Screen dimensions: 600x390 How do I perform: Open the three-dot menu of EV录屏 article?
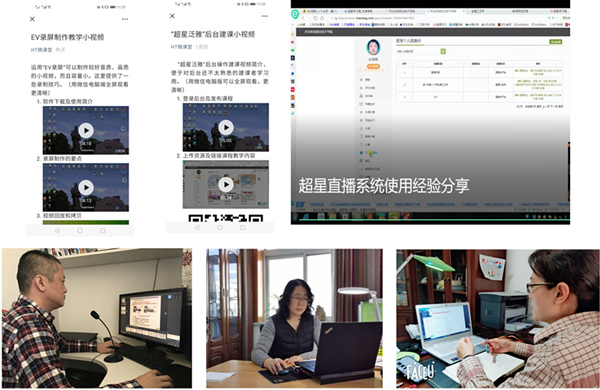click(125, 19)
